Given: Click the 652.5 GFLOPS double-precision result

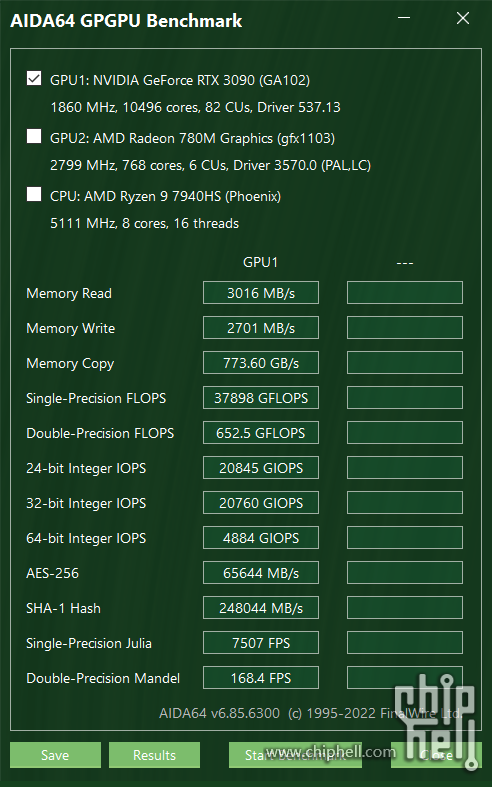Looking at the screenshot, I should tap(261, 433).
